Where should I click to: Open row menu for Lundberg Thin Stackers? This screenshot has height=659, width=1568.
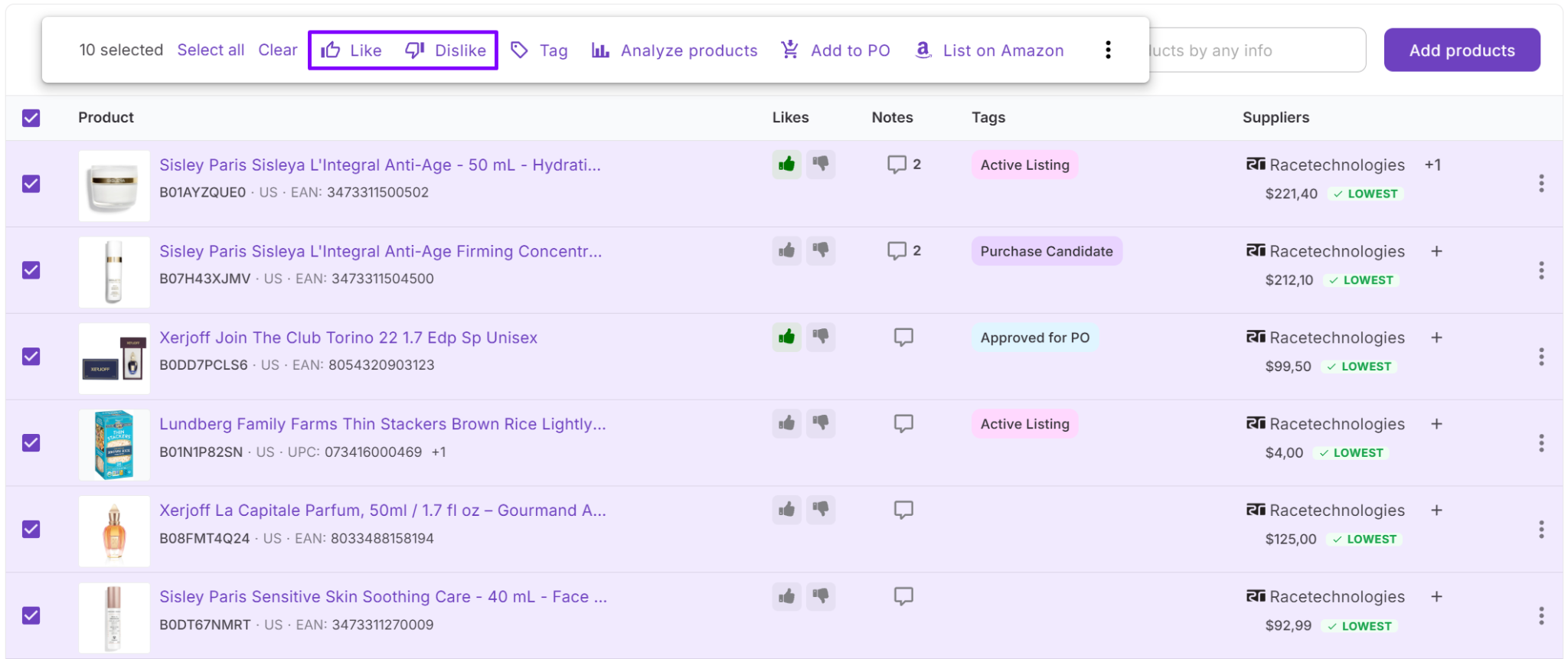(1541, 443)
